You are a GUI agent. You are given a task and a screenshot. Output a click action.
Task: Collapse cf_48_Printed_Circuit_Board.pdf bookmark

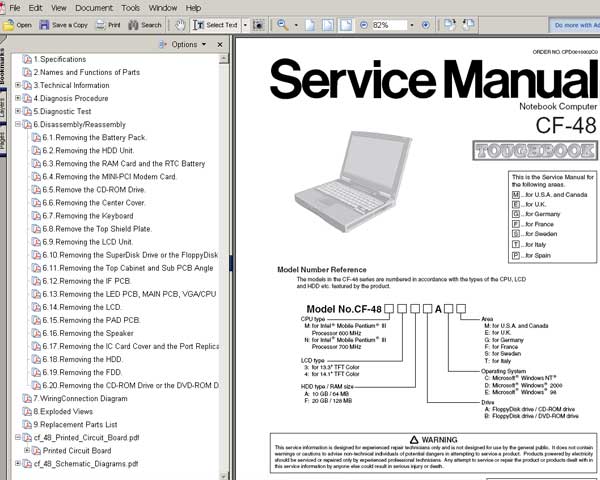[18, 437]
